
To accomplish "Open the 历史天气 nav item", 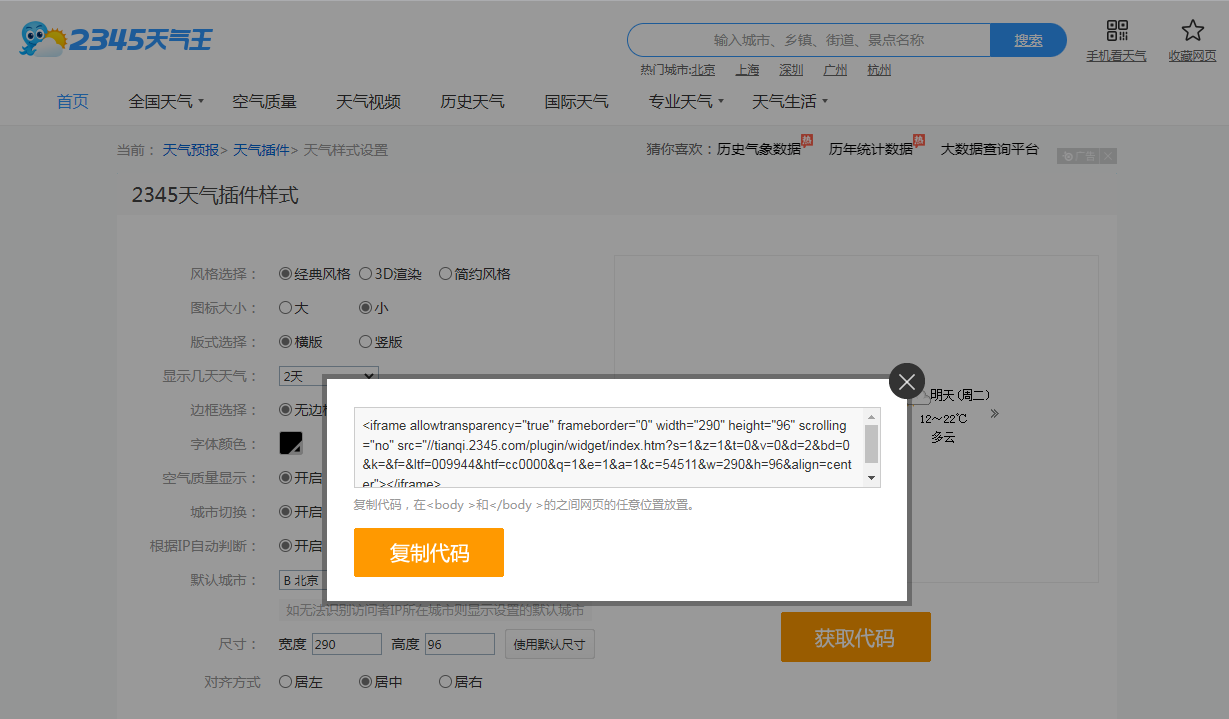I will click(x=472, y=101).
